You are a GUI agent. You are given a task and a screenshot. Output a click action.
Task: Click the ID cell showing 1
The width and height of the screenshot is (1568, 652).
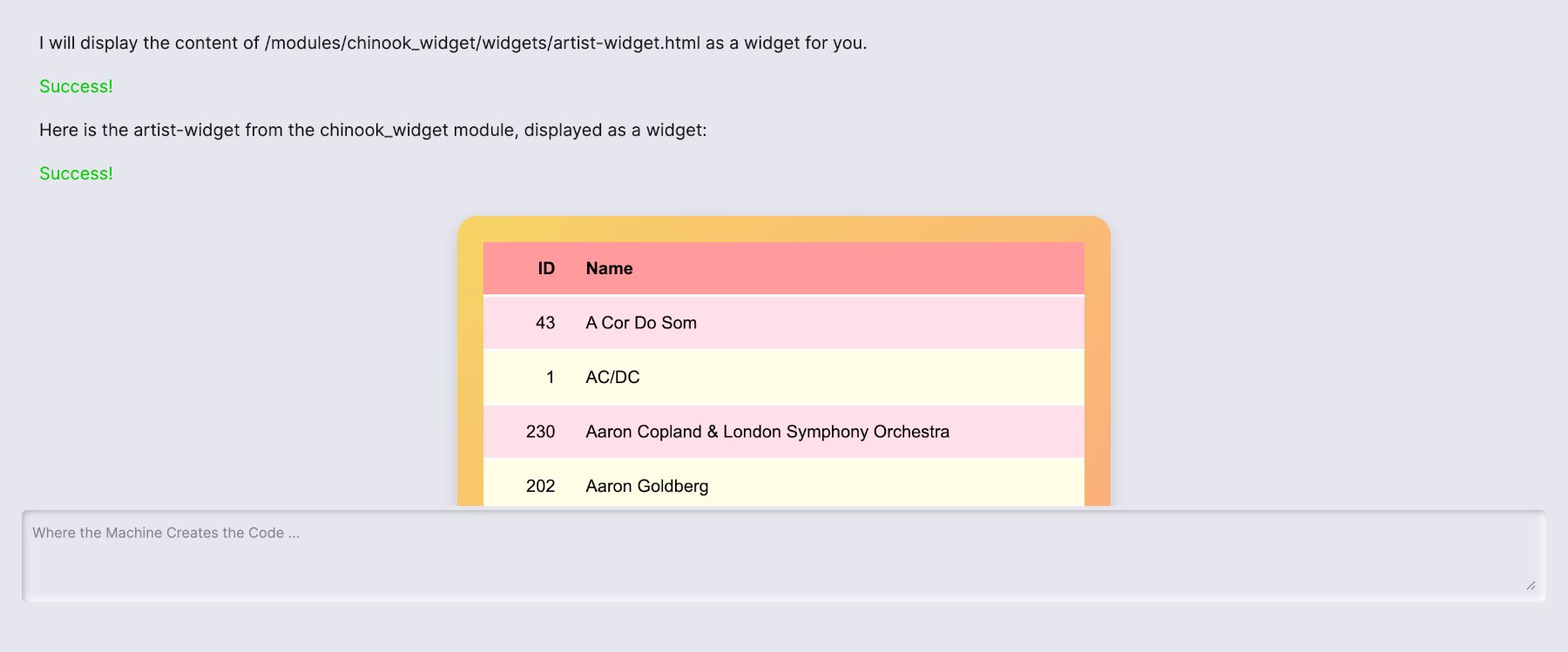550,377
